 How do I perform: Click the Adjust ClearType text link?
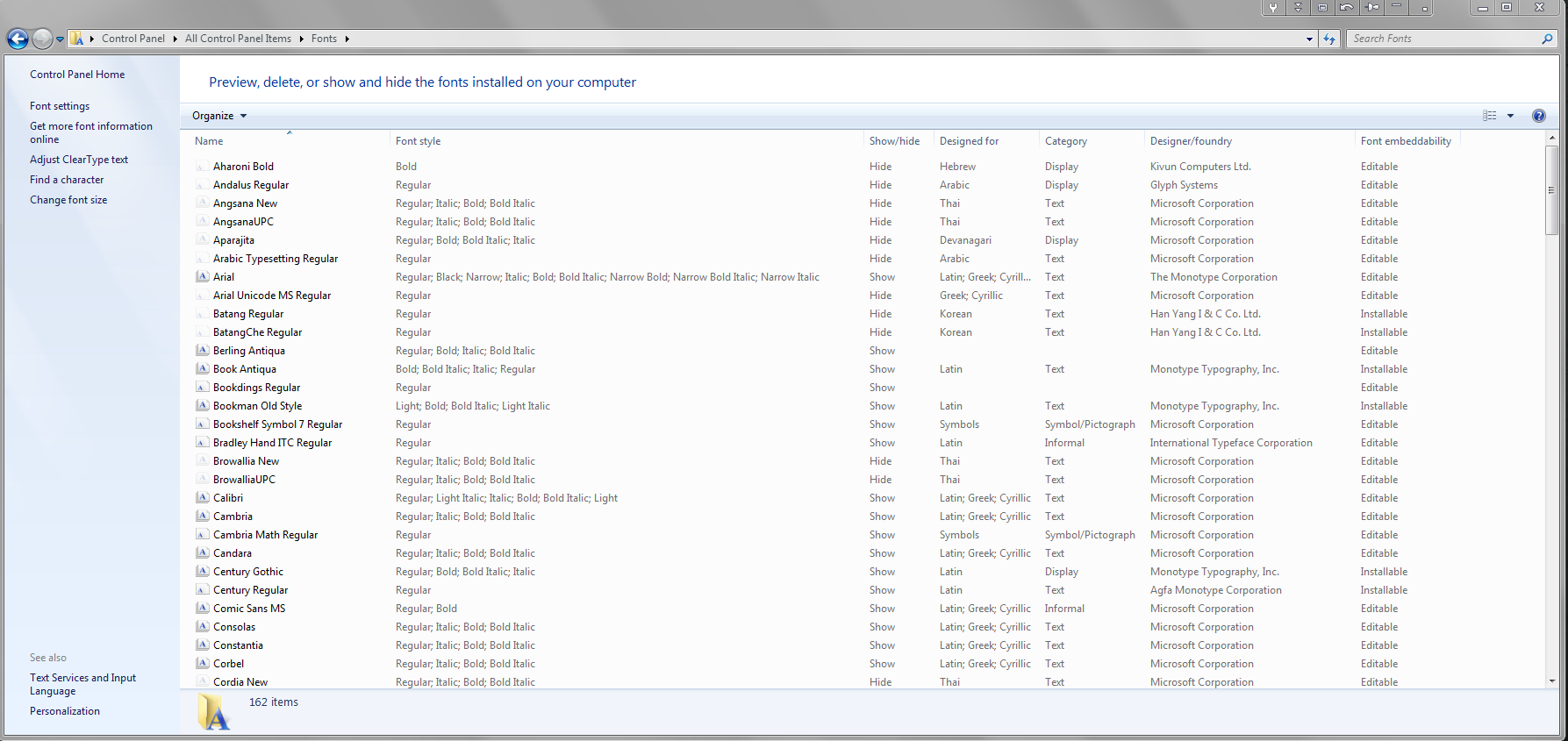coord(79,160)
